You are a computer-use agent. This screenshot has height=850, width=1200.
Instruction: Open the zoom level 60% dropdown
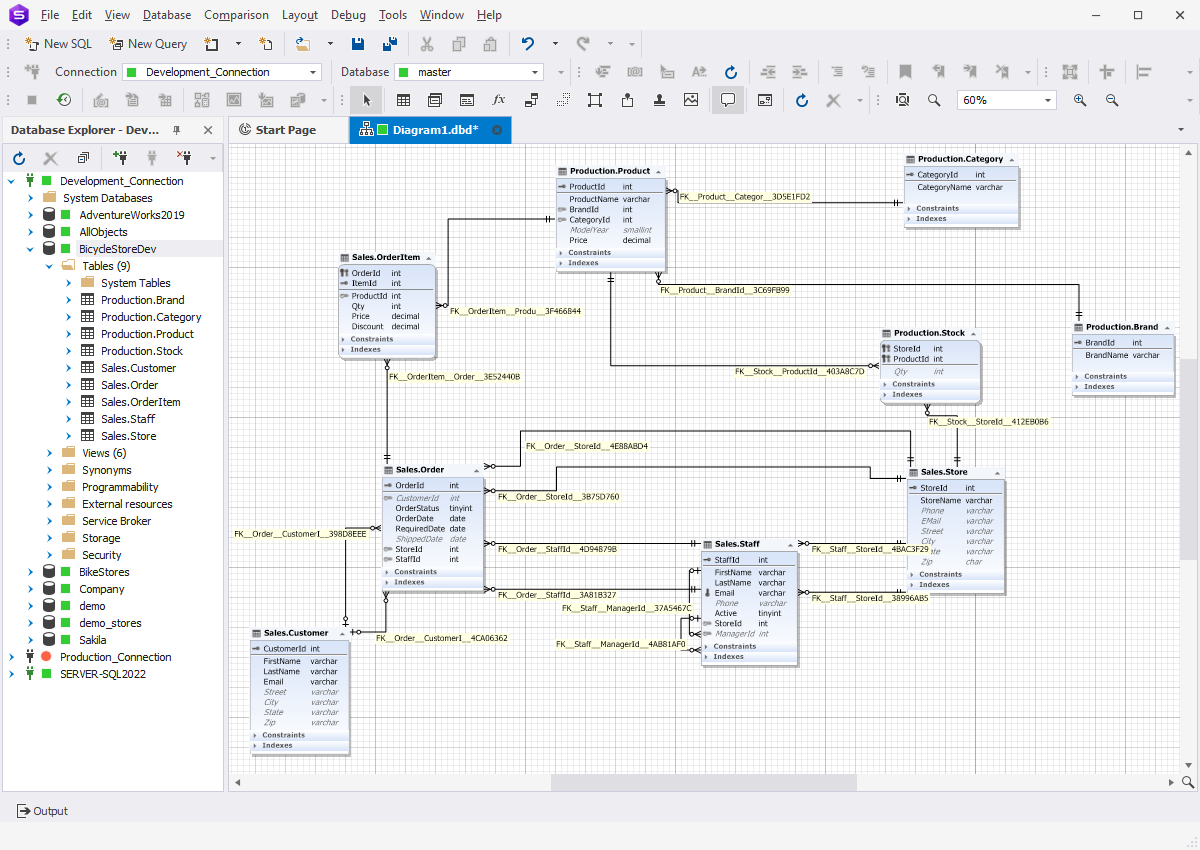[x=1047, y=100]
